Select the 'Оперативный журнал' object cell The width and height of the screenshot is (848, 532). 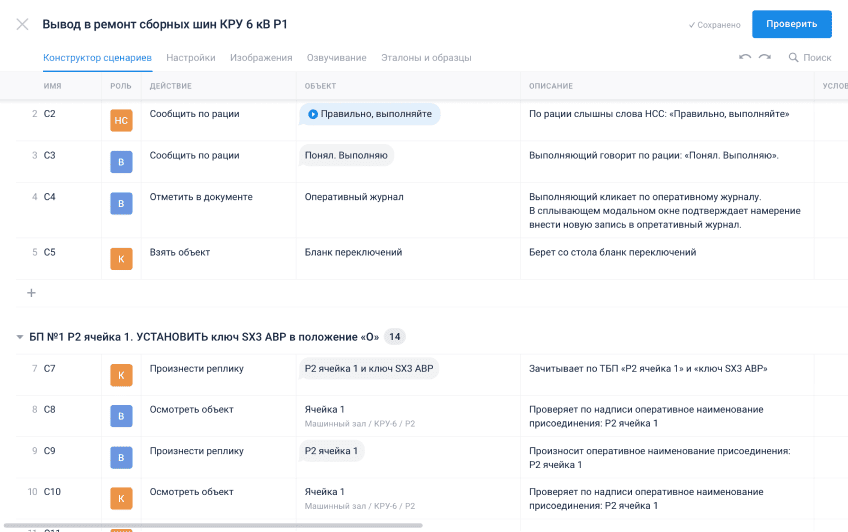[354, 197]
